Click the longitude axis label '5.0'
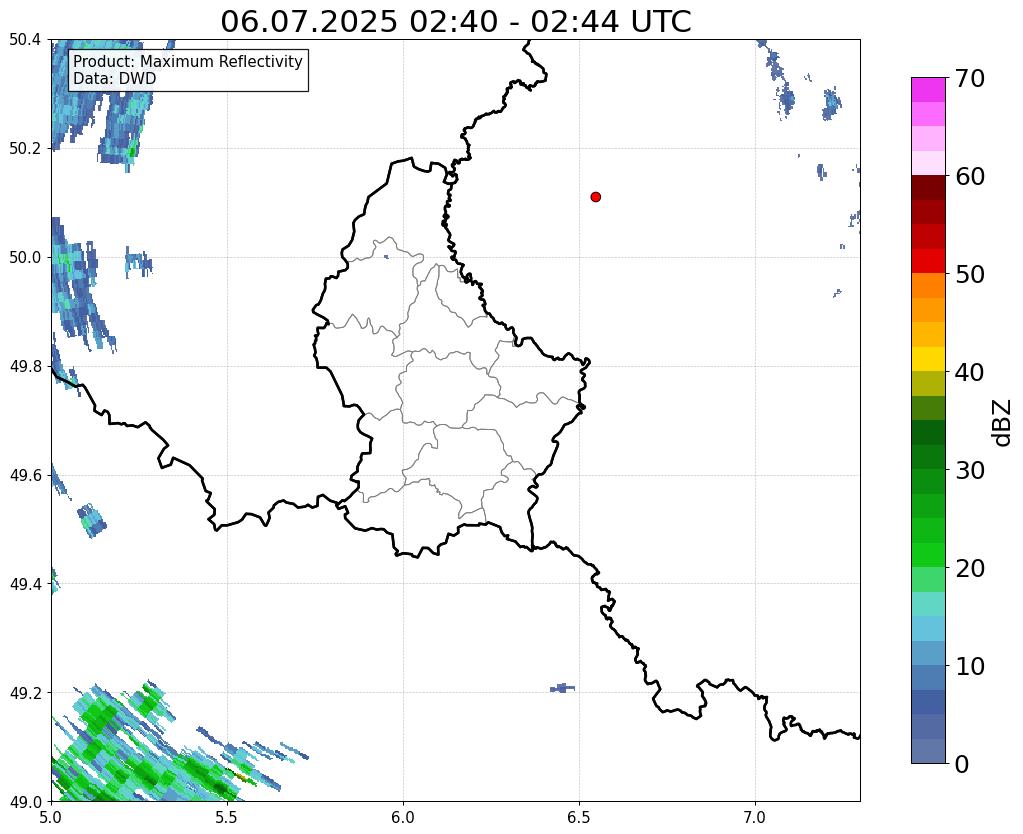Viewport: 1023px width, 834px height. (x=51, y=818)
